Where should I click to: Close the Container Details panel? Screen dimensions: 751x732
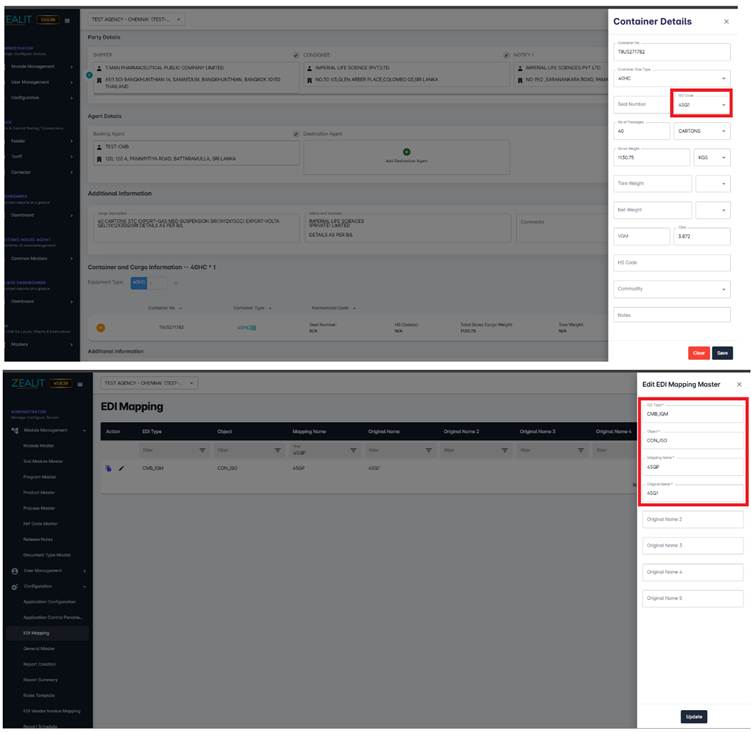tap(726, 21)
